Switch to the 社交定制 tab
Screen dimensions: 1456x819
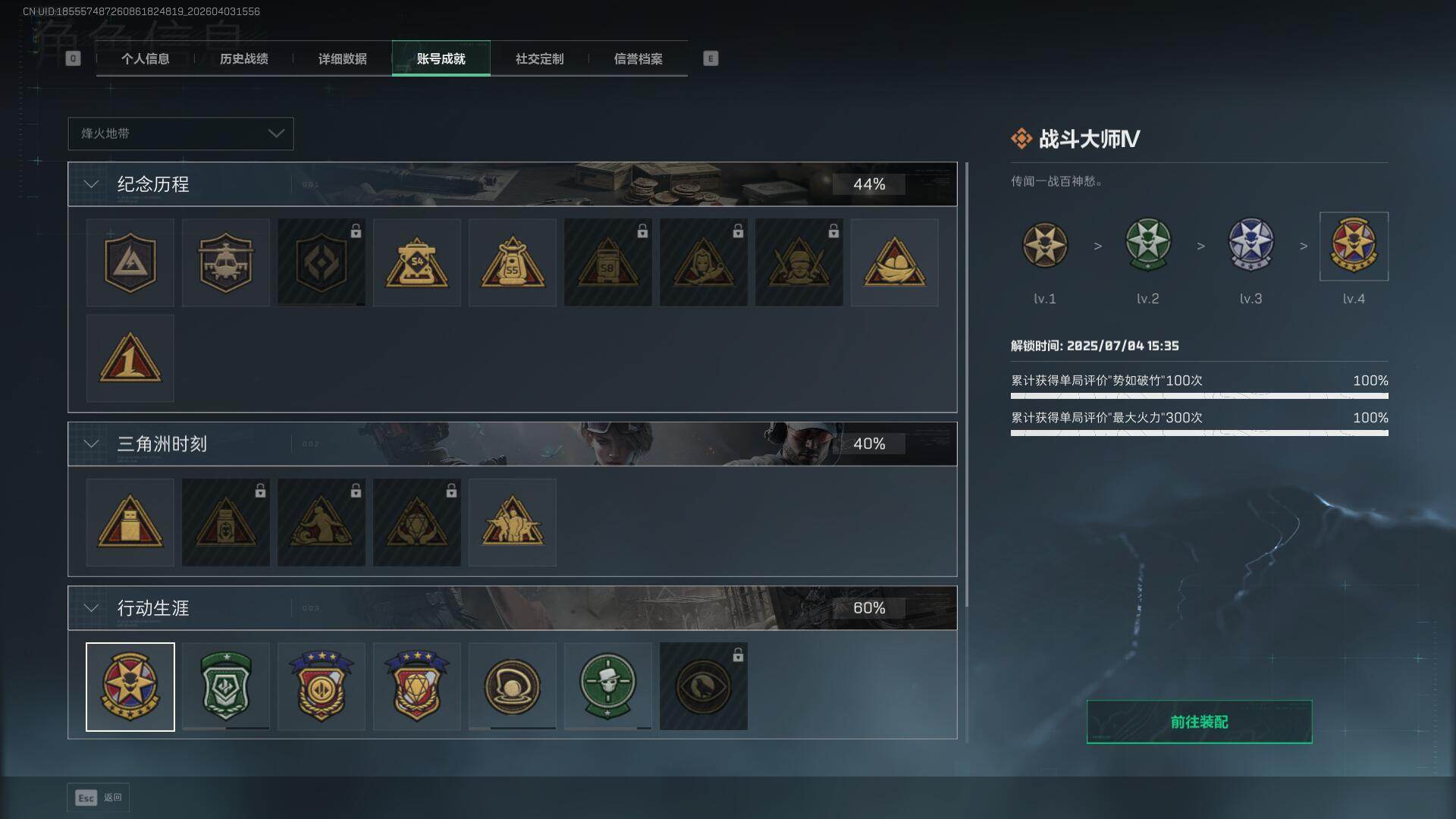click(539, 58)
